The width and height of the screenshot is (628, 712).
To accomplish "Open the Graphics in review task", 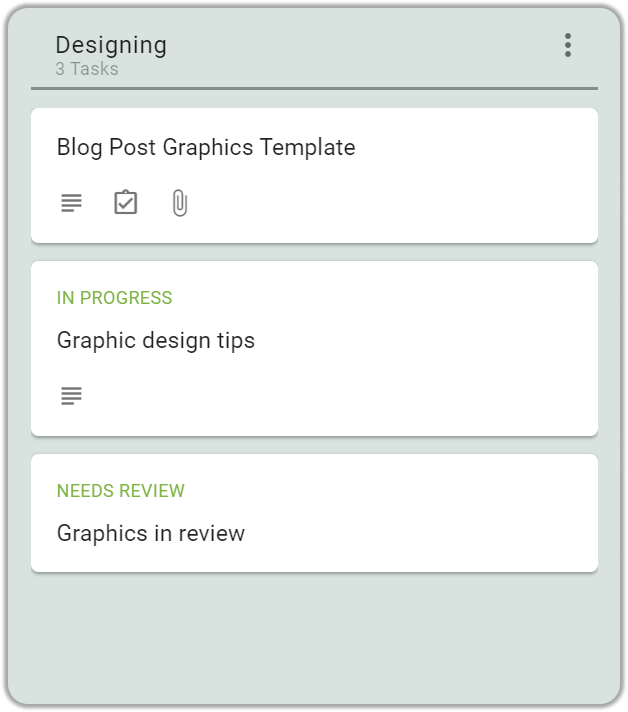I will [x=151, y=533].
